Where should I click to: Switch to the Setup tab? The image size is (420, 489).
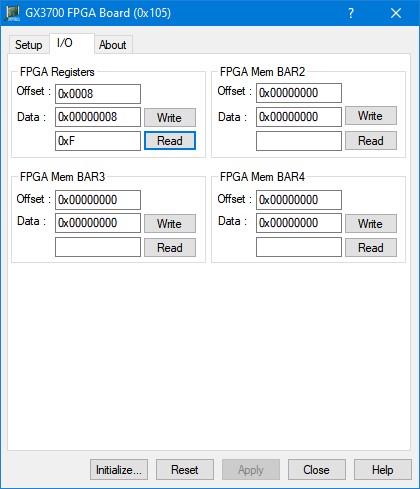click(29, 45)
